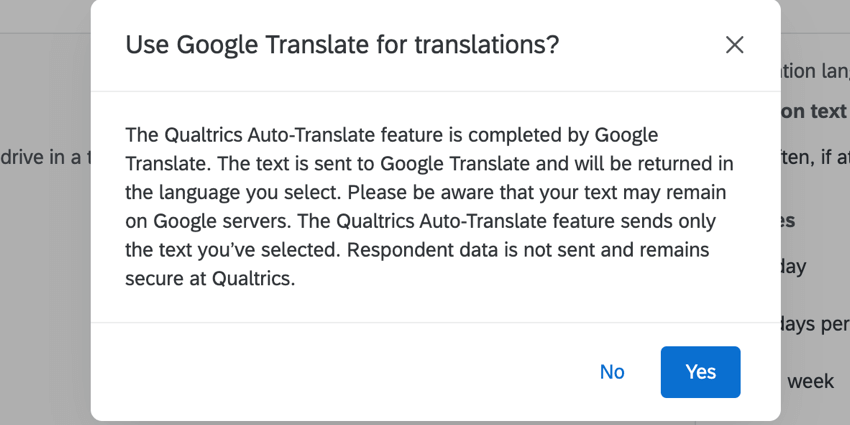850x425 pixels.
Task: Click the partially visible "tion lang" label
Action: pyautogui.click(x=814, y=70)
